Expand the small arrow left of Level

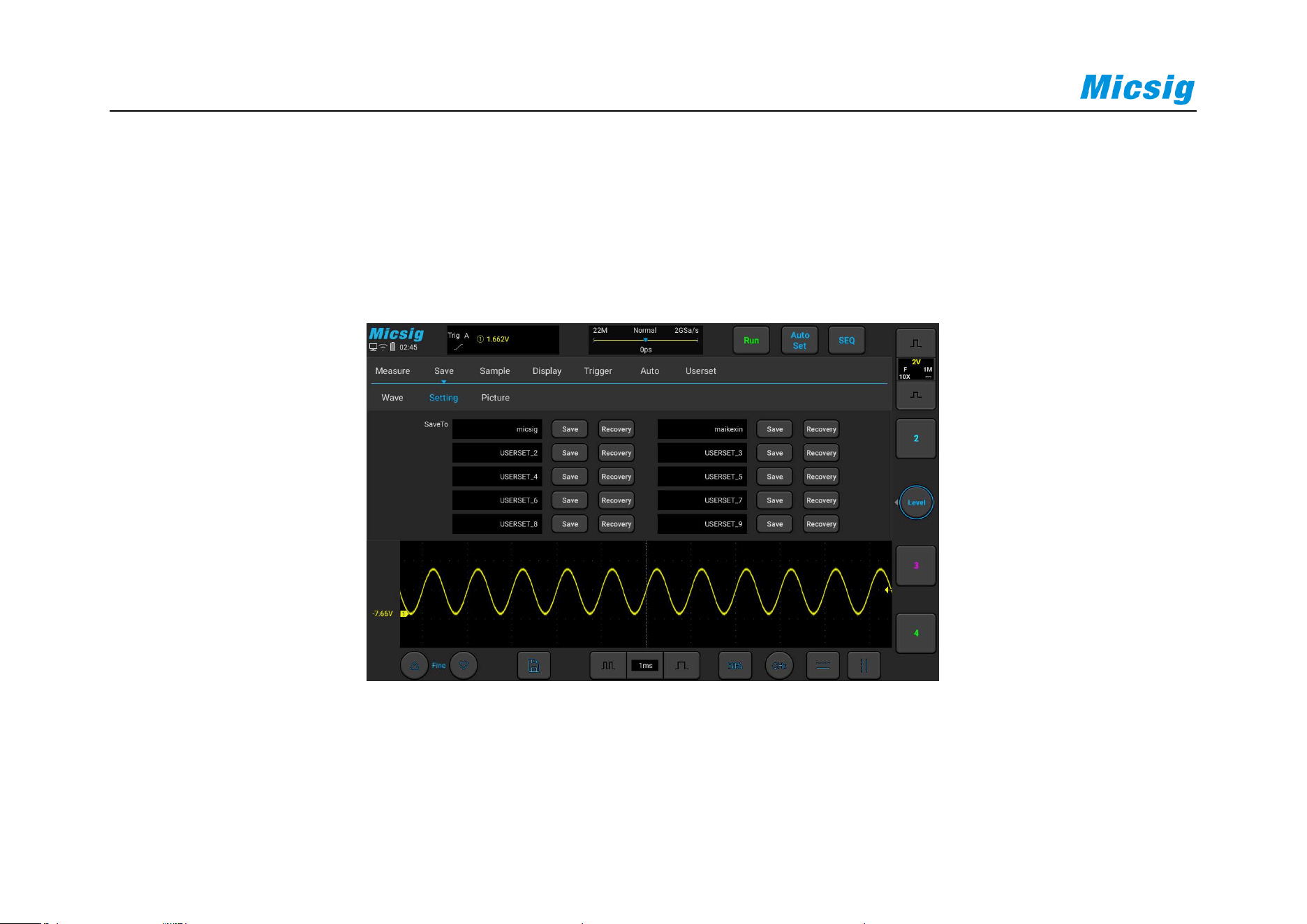(896, 502)
